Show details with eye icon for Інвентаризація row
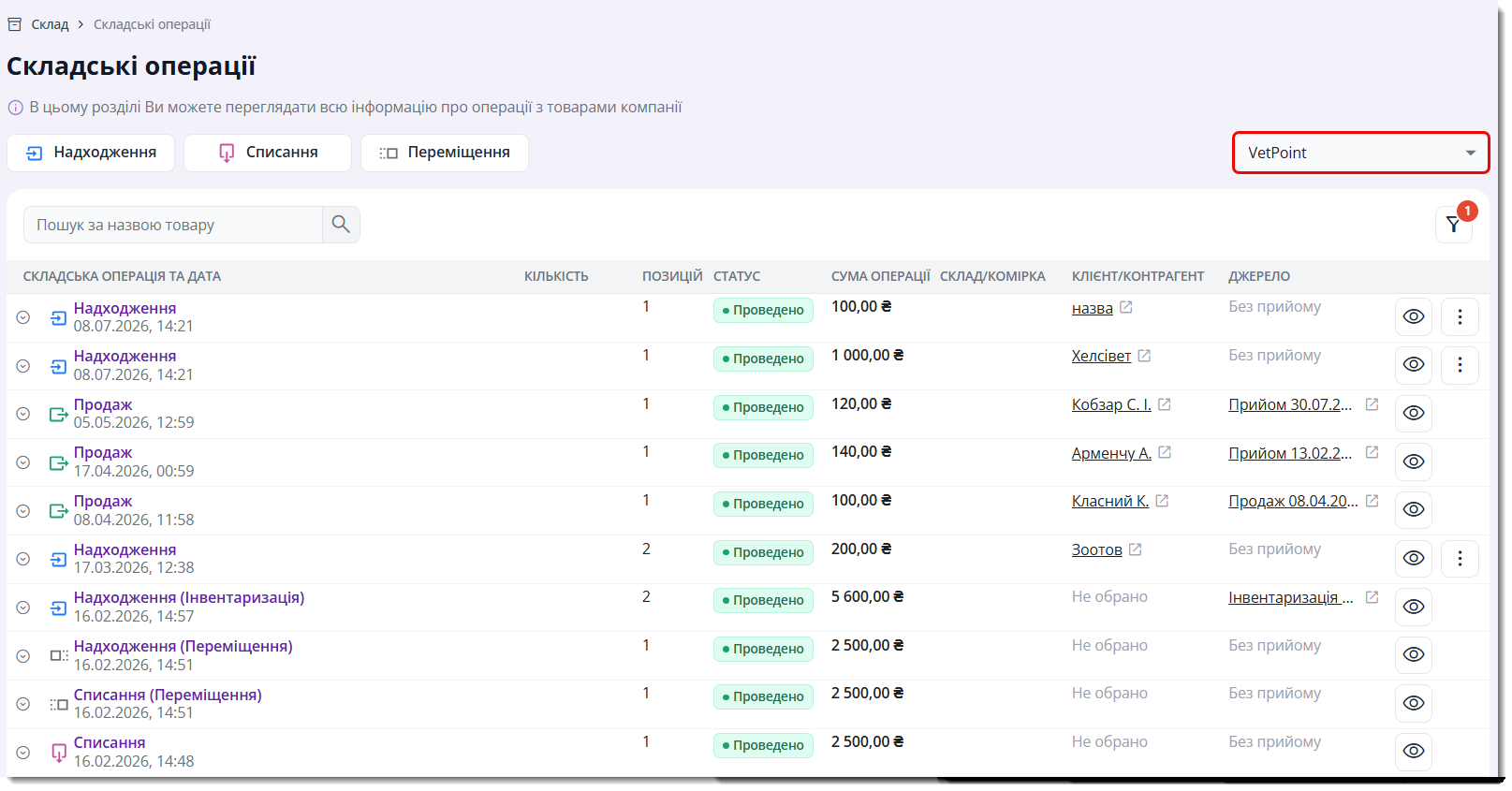 [1414, 607]
